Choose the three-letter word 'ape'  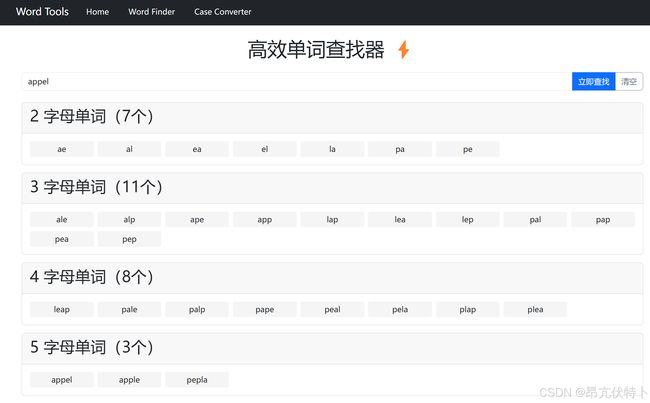[197, 219]
